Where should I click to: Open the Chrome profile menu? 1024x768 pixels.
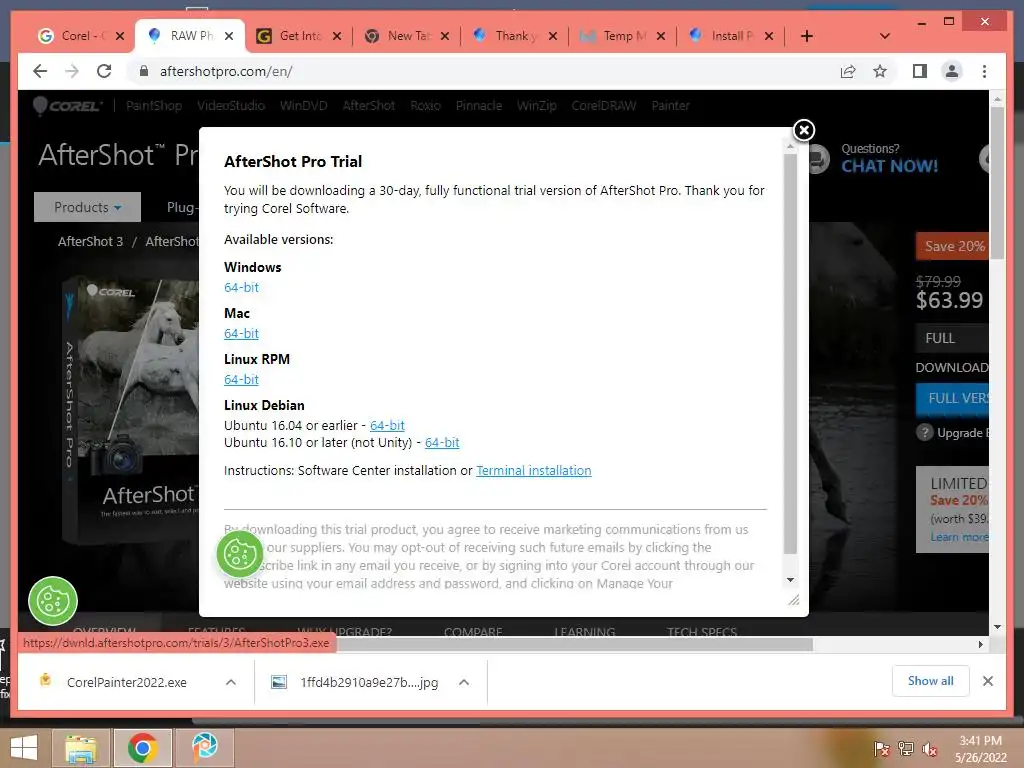pyautogui.click(x=952, y=71)
